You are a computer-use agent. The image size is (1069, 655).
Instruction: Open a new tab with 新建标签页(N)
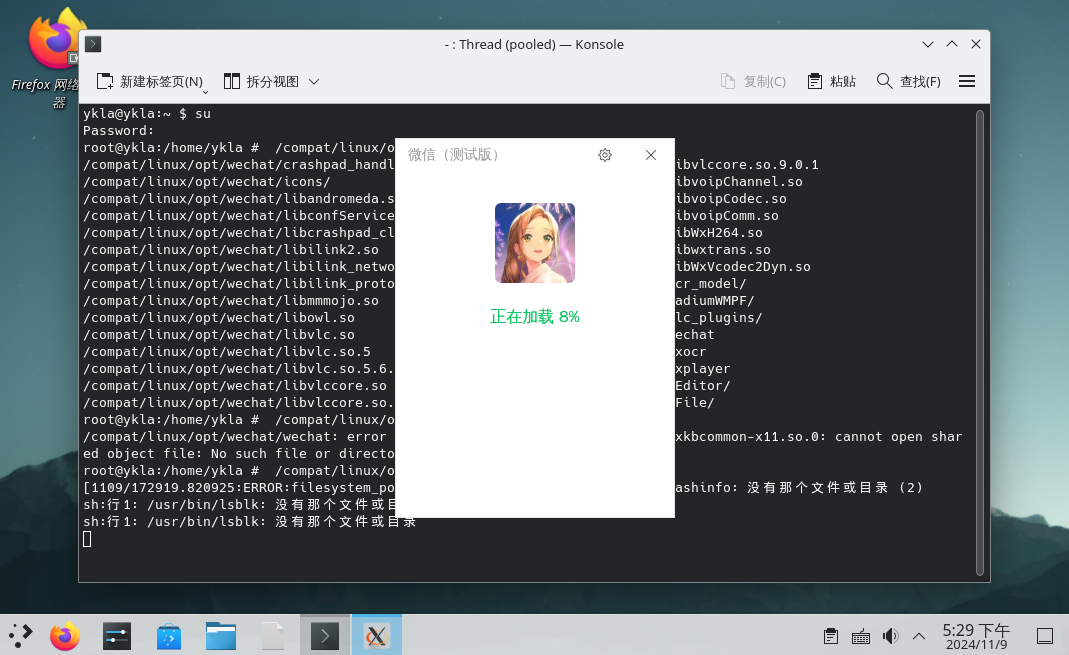(x=150, y=82)
